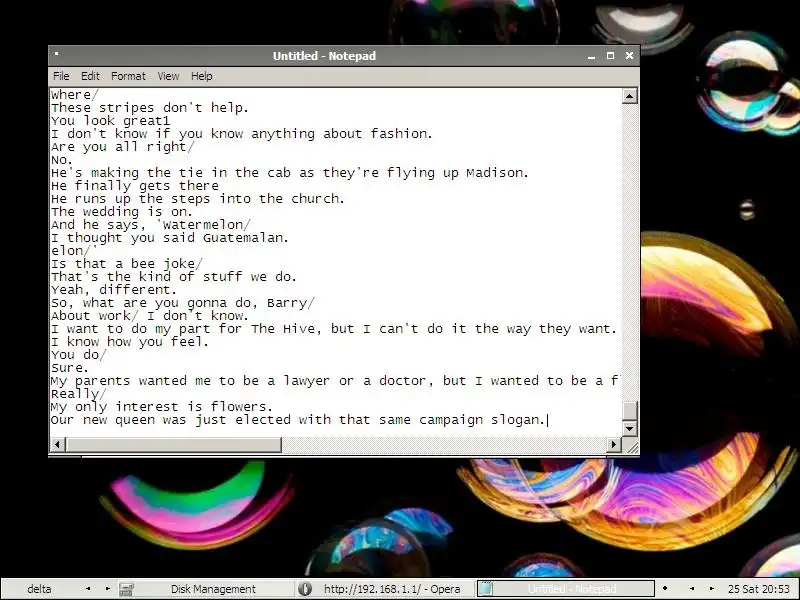Click the line 'Really/'
Viewport: 800px width, 600px height.
[x=79, y=394]
